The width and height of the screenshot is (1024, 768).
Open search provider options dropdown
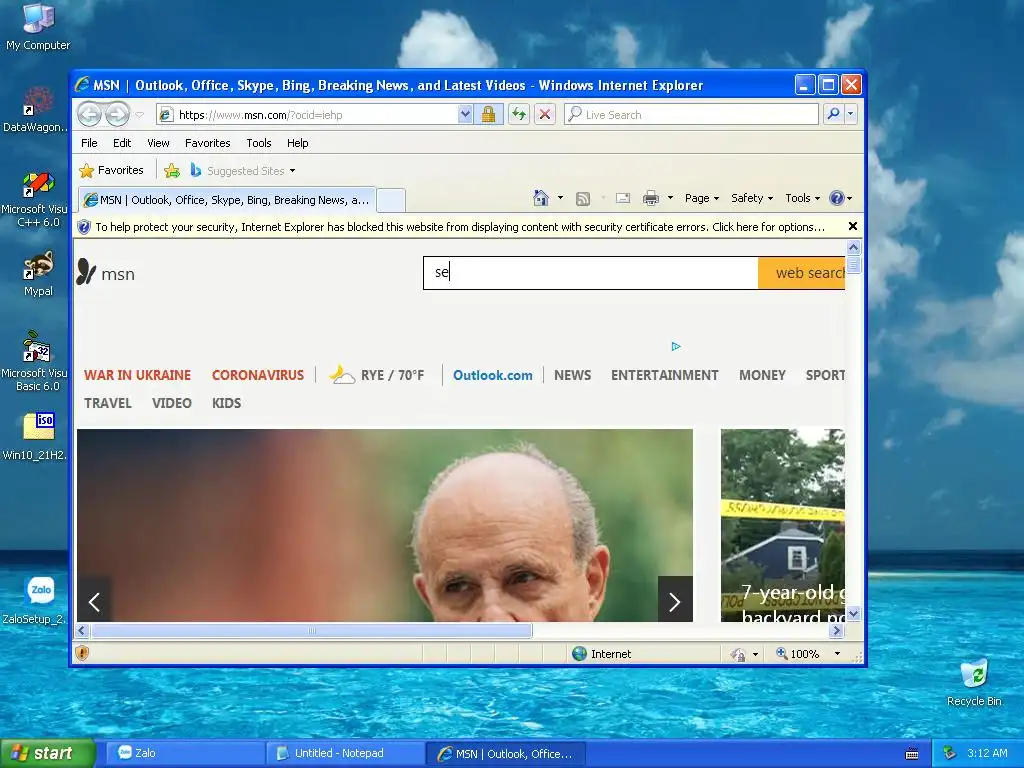tap(850, 114)
